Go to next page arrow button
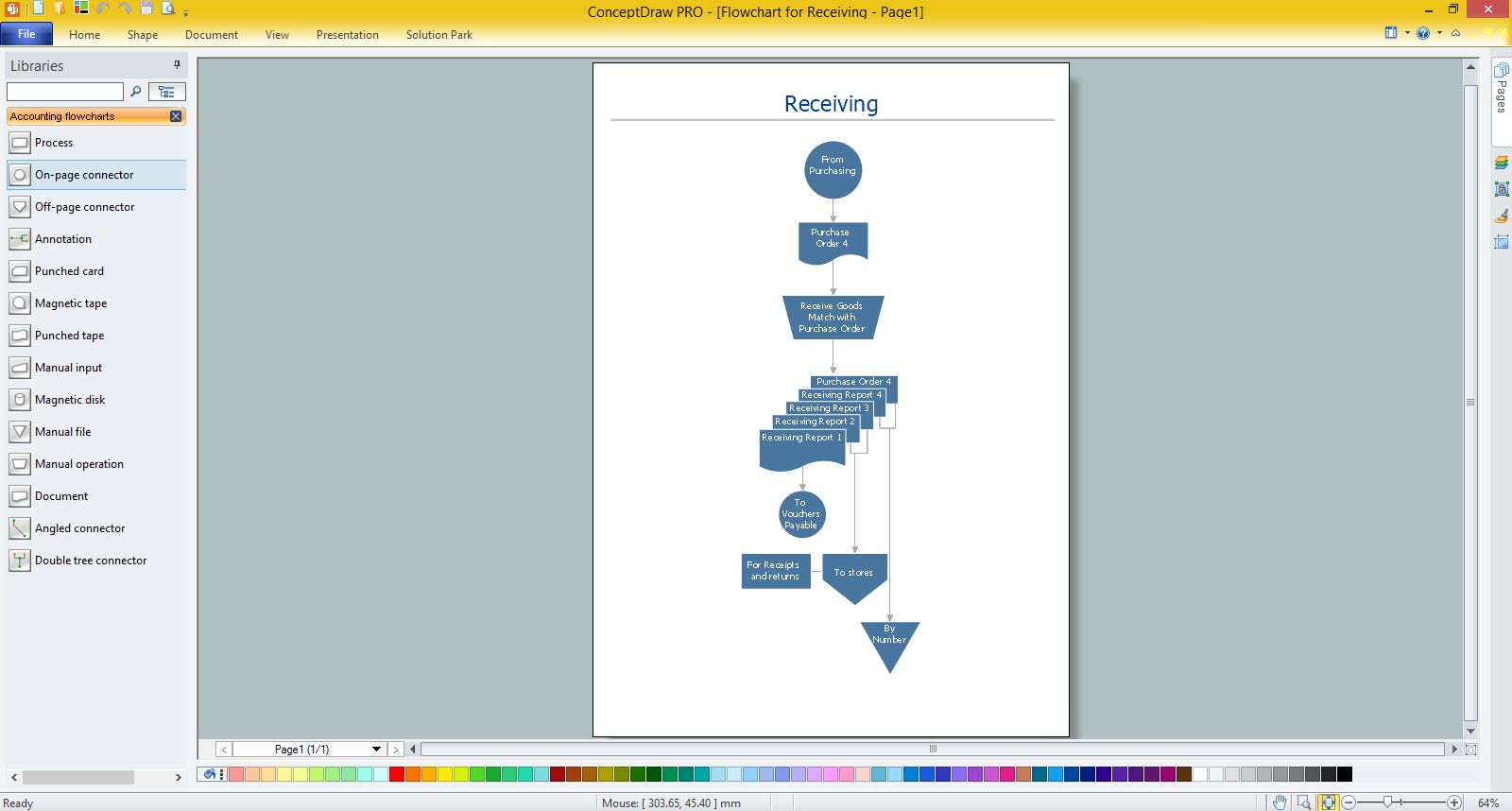 pyautogui.click(x=396, y=750)
